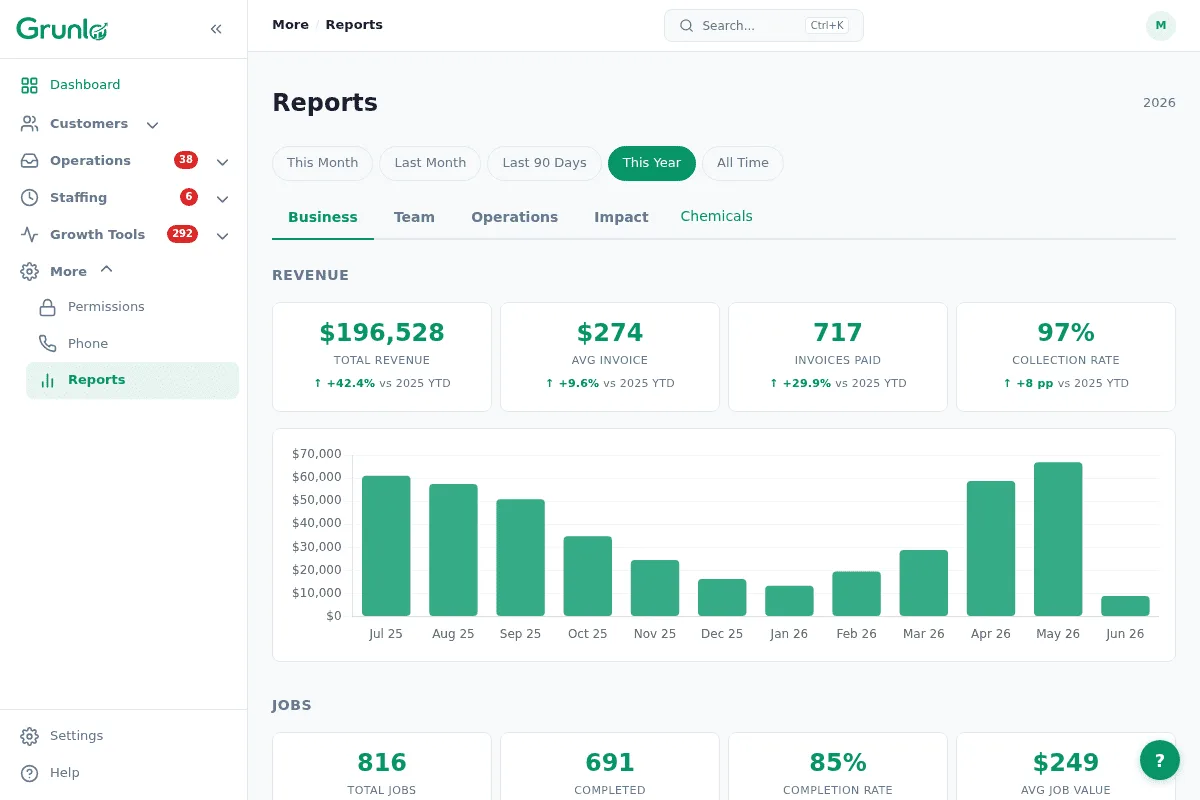
Task: Click the search magnifier icon
Action: tap(687, 26)
